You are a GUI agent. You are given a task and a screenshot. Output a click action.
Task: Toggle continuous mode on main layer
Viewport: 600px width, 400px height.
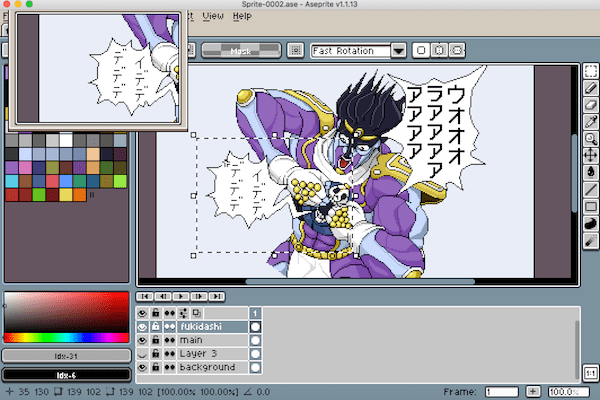point(169,340)
